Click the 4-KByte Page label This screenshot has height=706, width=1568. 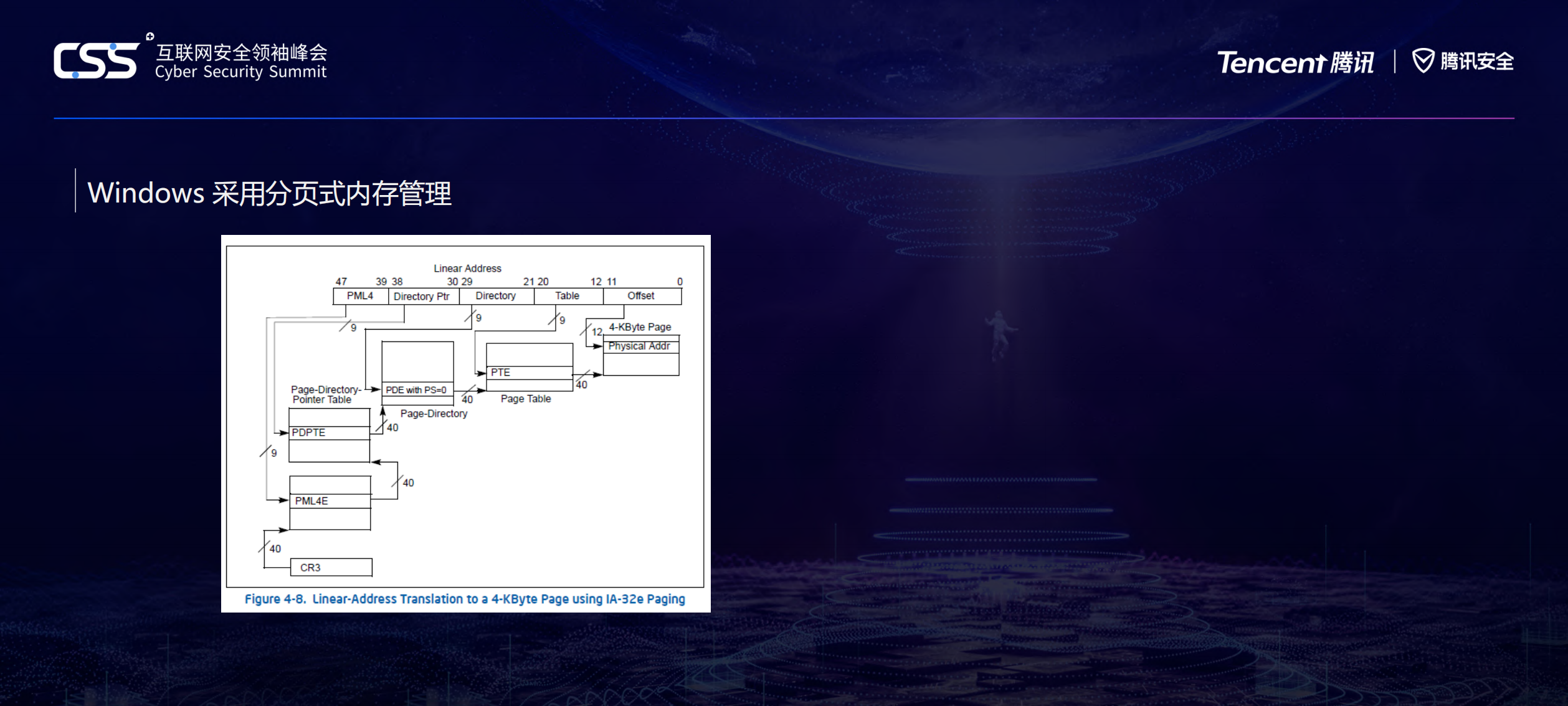[x=640, y=327]
